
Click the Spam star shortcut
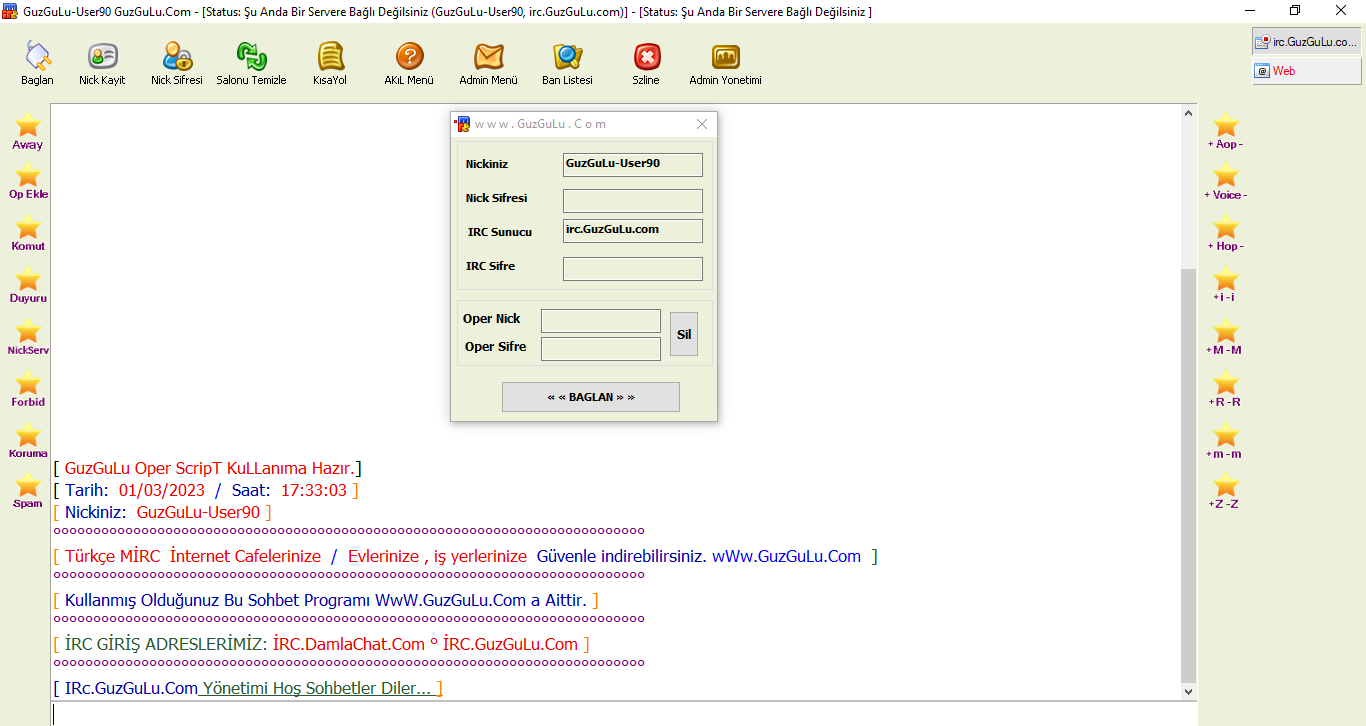point(28,491)
